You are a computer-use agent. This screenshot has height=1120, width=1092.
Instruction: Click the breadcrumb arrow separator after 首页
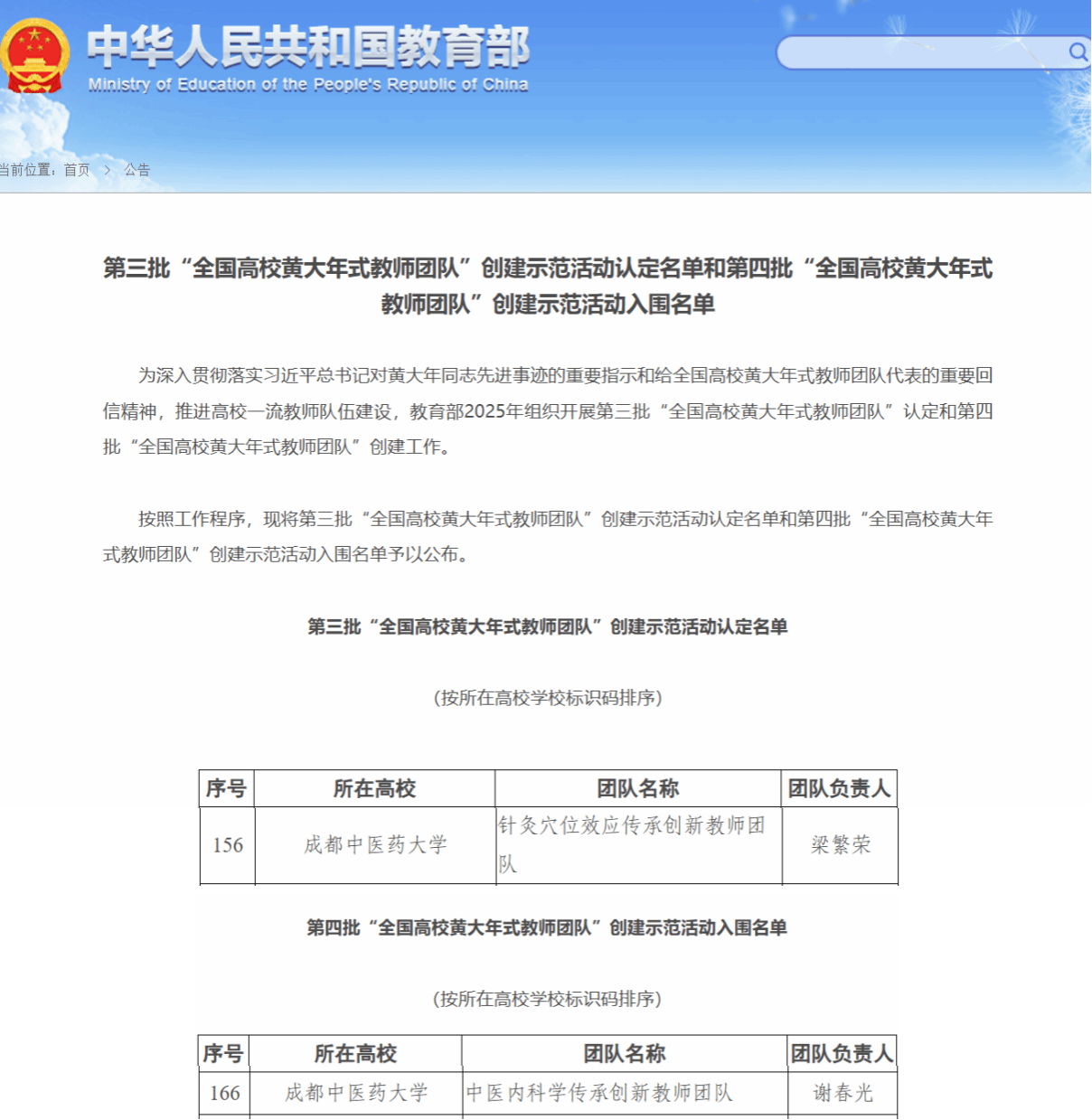click(107, 170)
